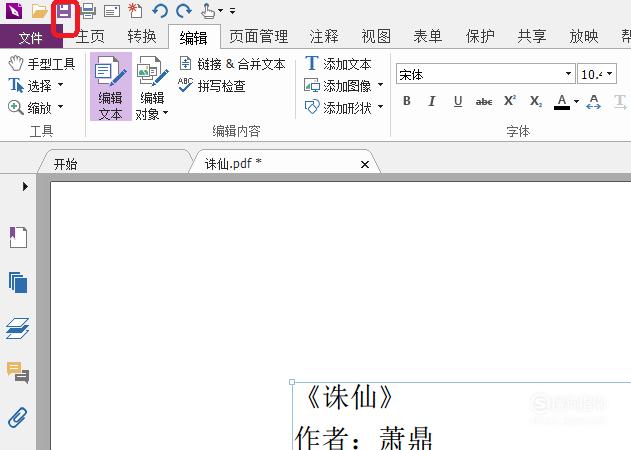Click the character spacing icon

(x=594, y=101)
